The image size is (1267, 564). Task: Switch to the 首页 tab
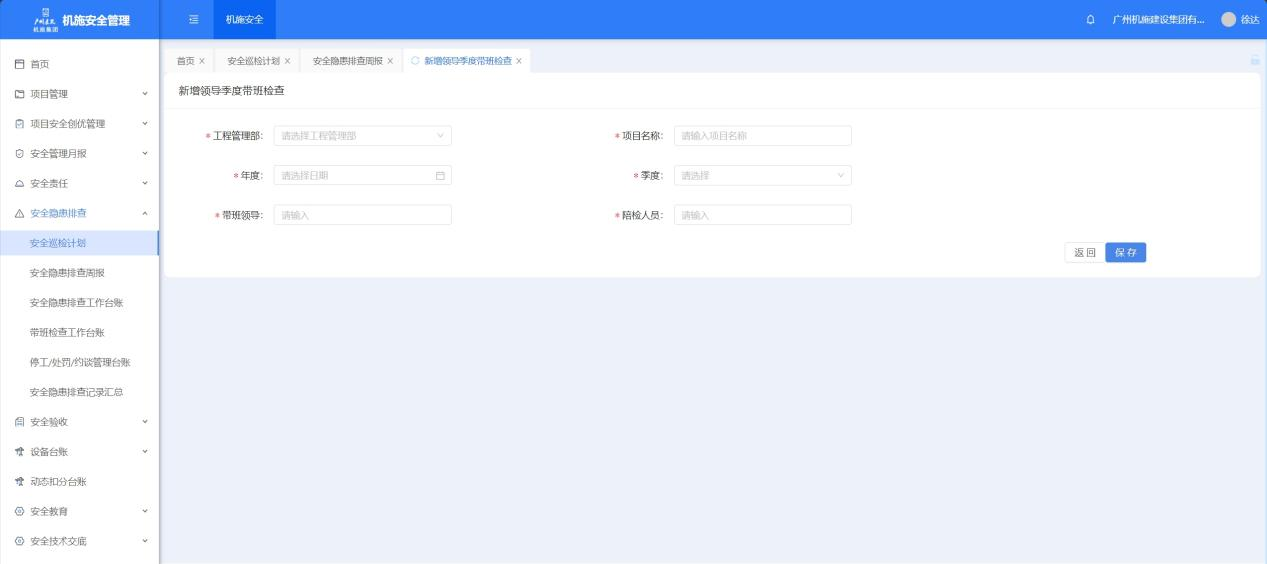[x=185, y=61]
